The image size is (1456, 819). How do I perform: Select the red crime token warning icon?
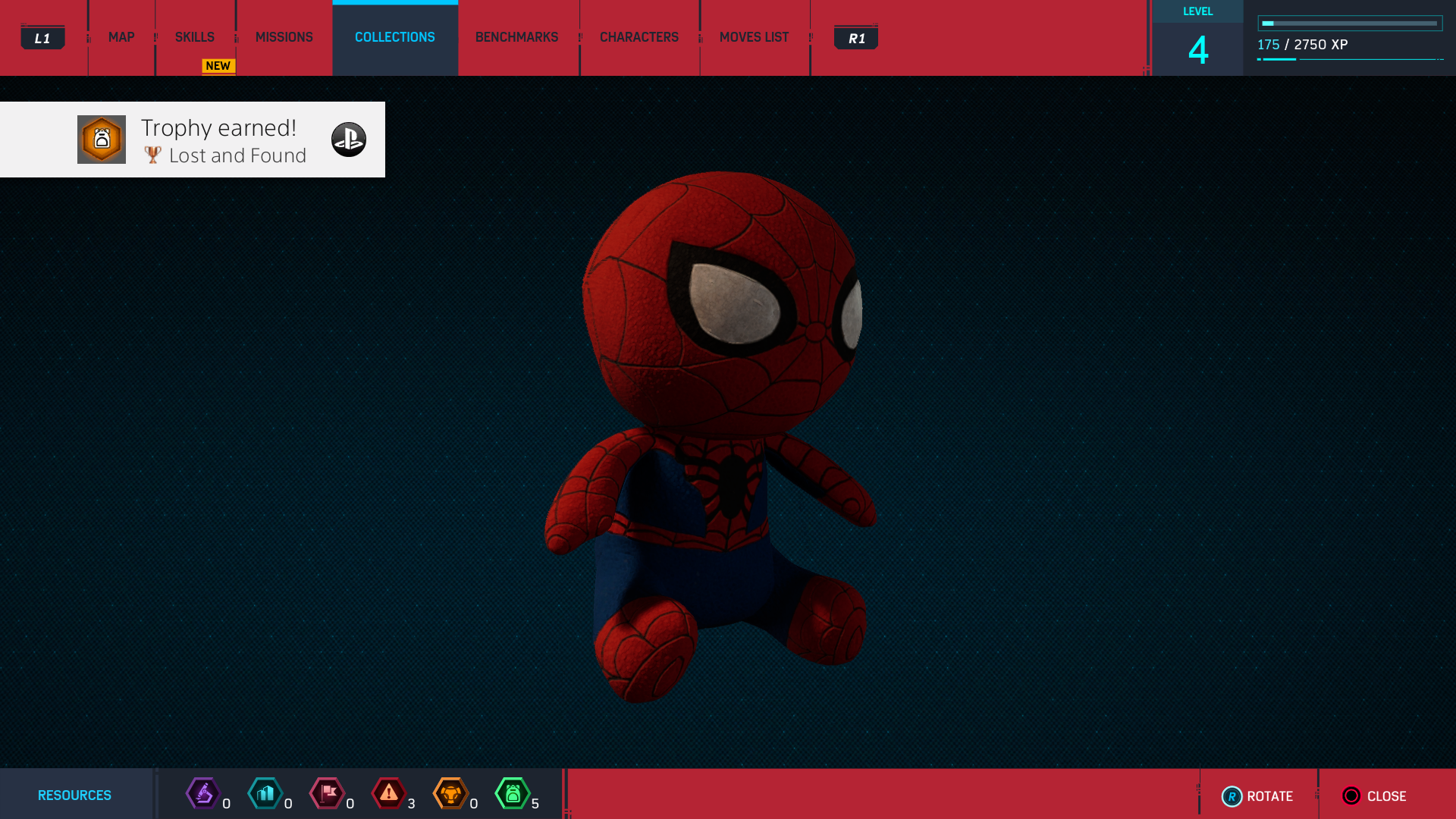[389, 794]
